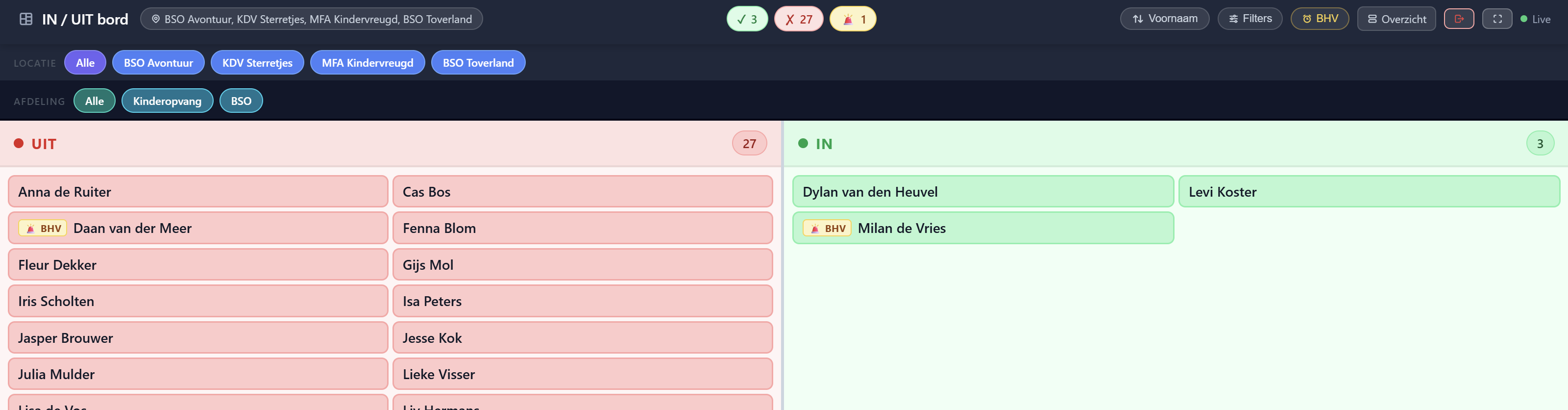Toggle the BHV filter button

point(1319,19)
